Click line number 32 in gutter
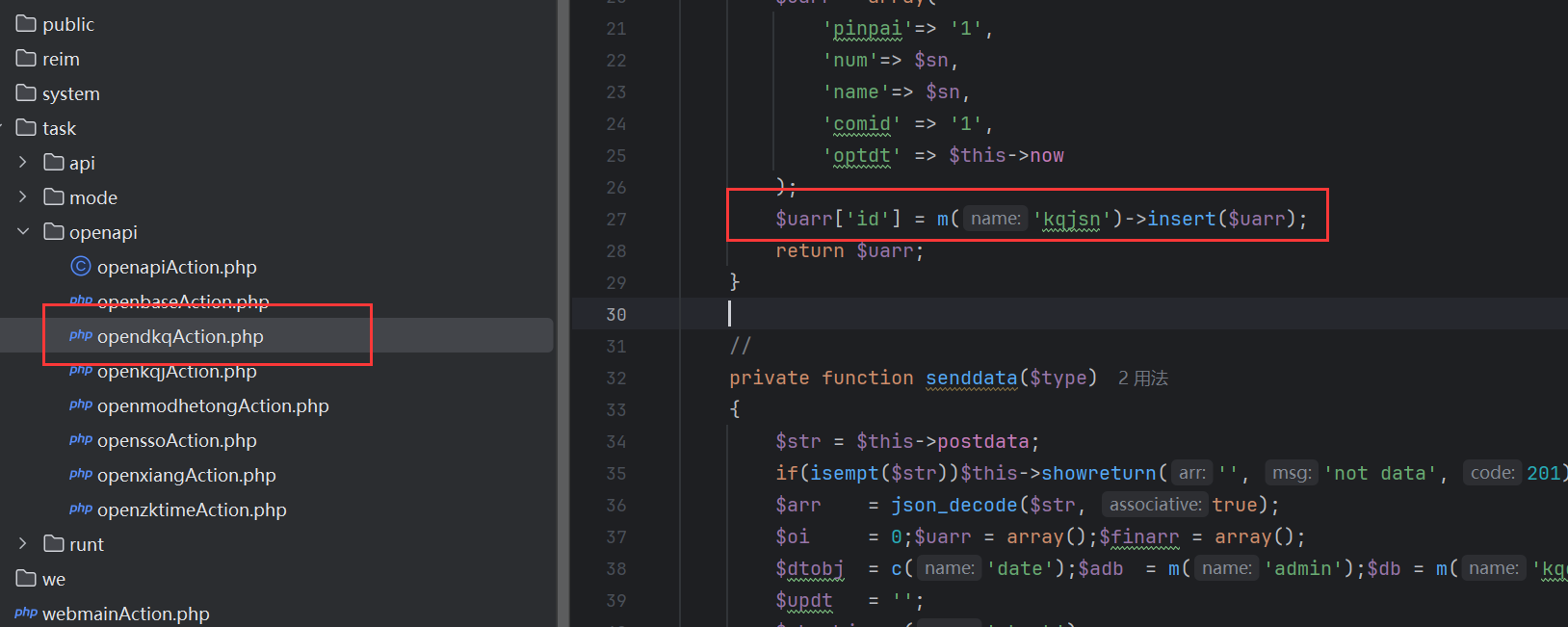 [616, 379]
